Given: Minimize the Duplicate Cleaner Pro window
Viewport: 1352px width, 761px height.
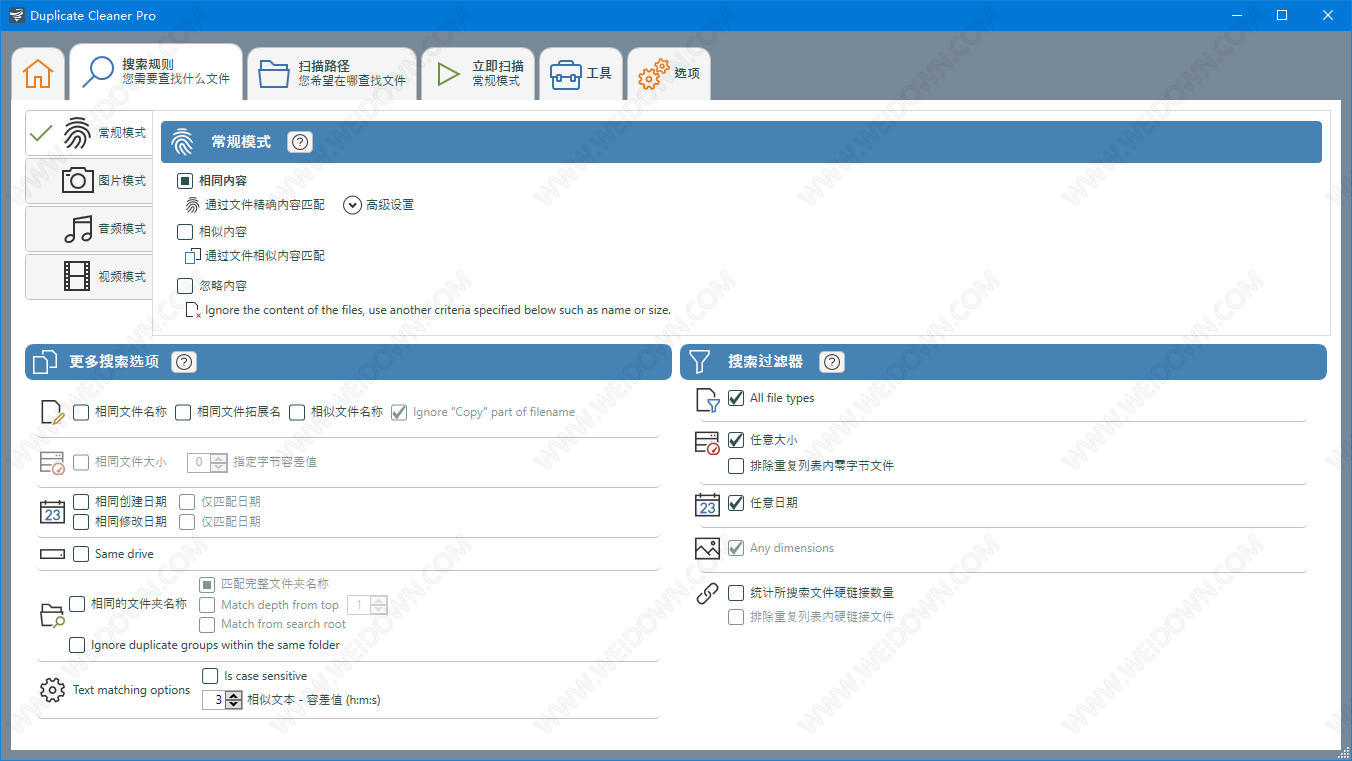Looking at the screenshot, I should pos(1237,15).
